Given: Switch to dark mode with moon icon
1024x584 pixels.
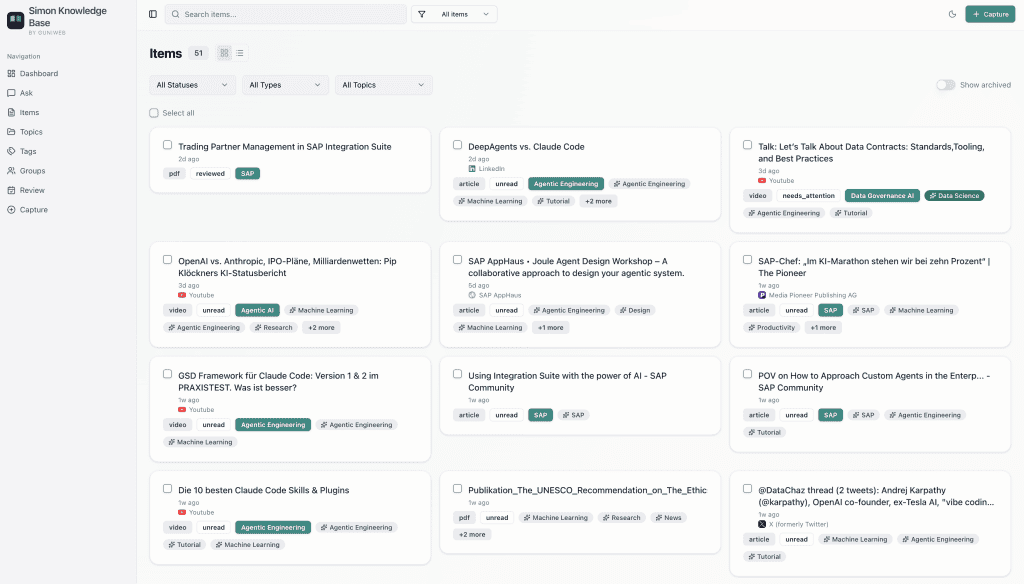Looking at the screenshot, I should pyautogui.click(x=952, y=14).
